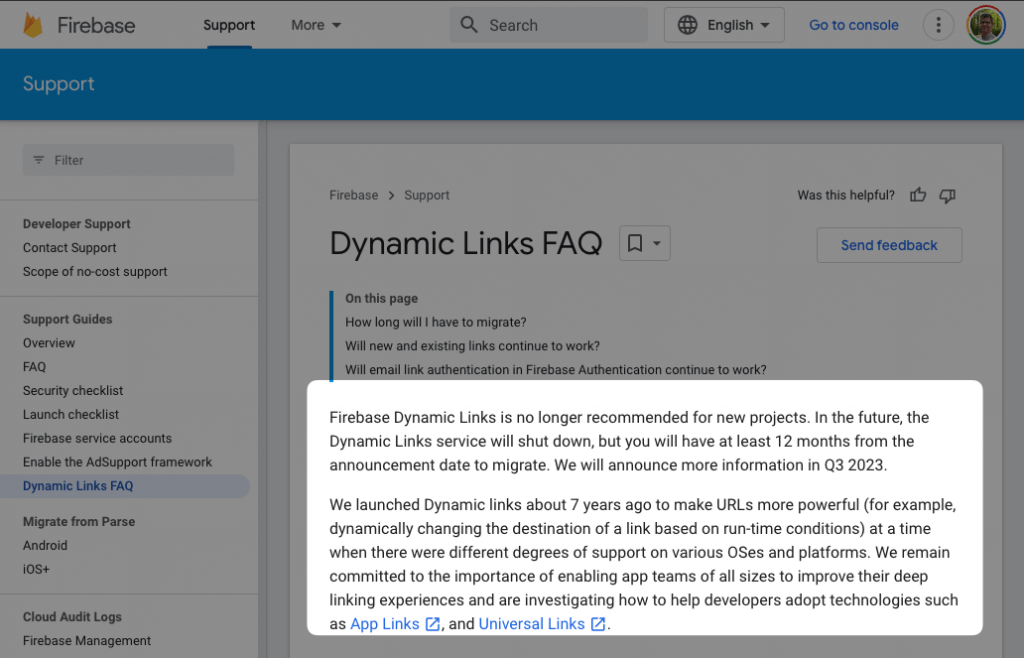
Task: Click the search magnifier icon
Action: [x=469, y=25]
